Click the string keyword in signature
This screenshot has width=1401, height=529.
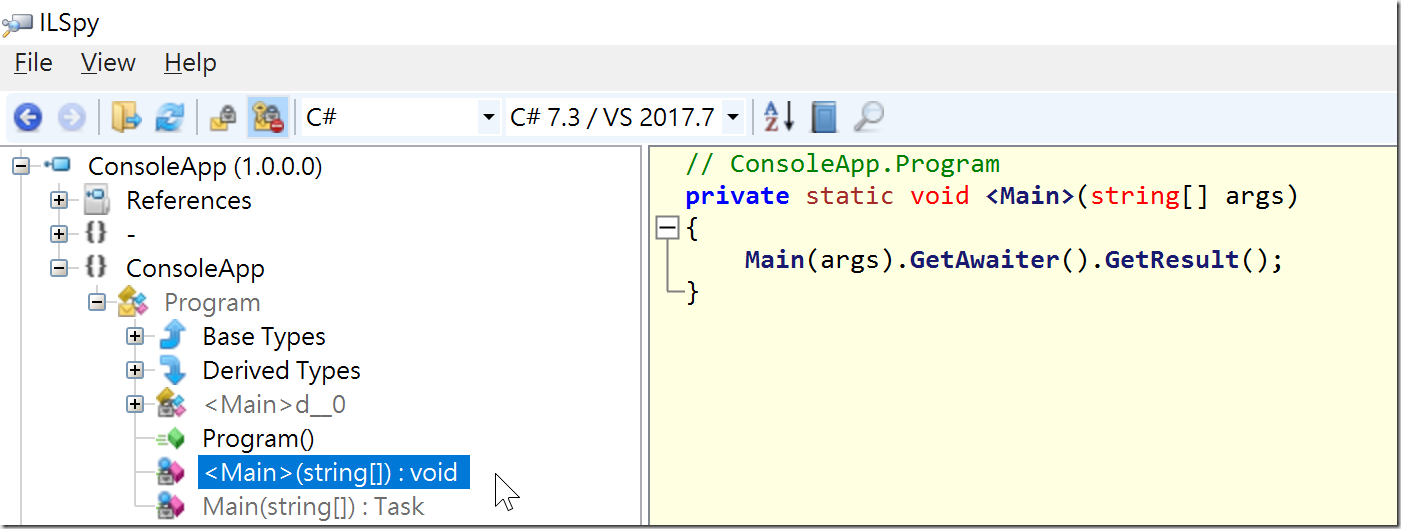tap(1135, 195)
